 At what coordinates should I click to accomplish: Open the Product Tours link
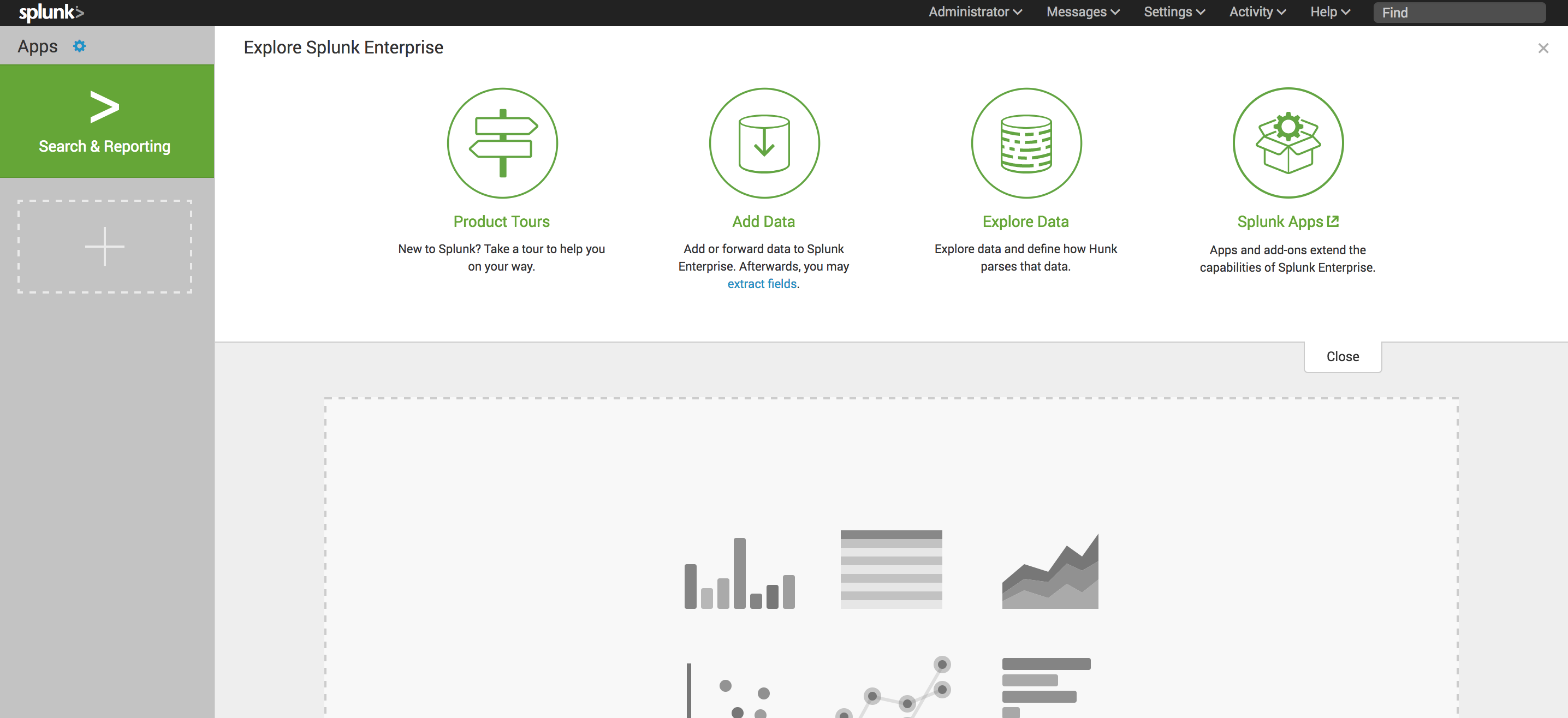tap(502, 222)
